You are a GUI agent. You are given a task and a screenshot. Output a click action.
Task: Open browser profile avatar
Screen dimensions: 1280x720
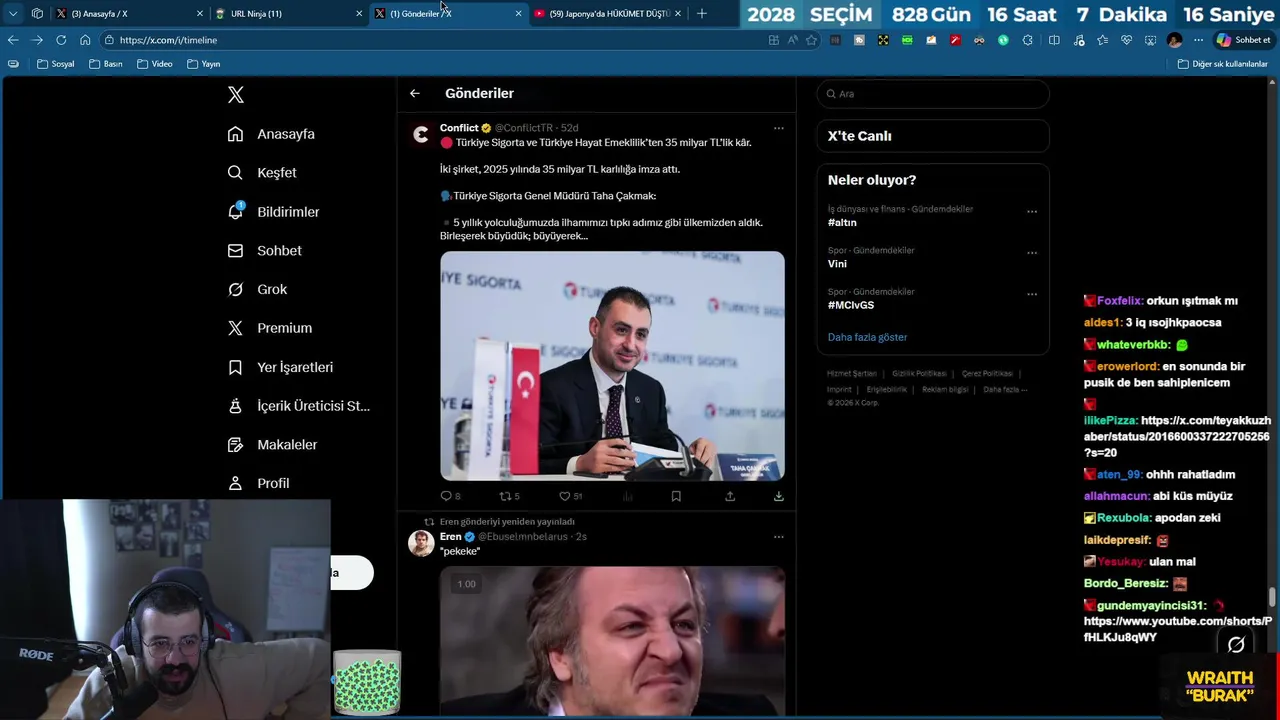pos(1174,40)
